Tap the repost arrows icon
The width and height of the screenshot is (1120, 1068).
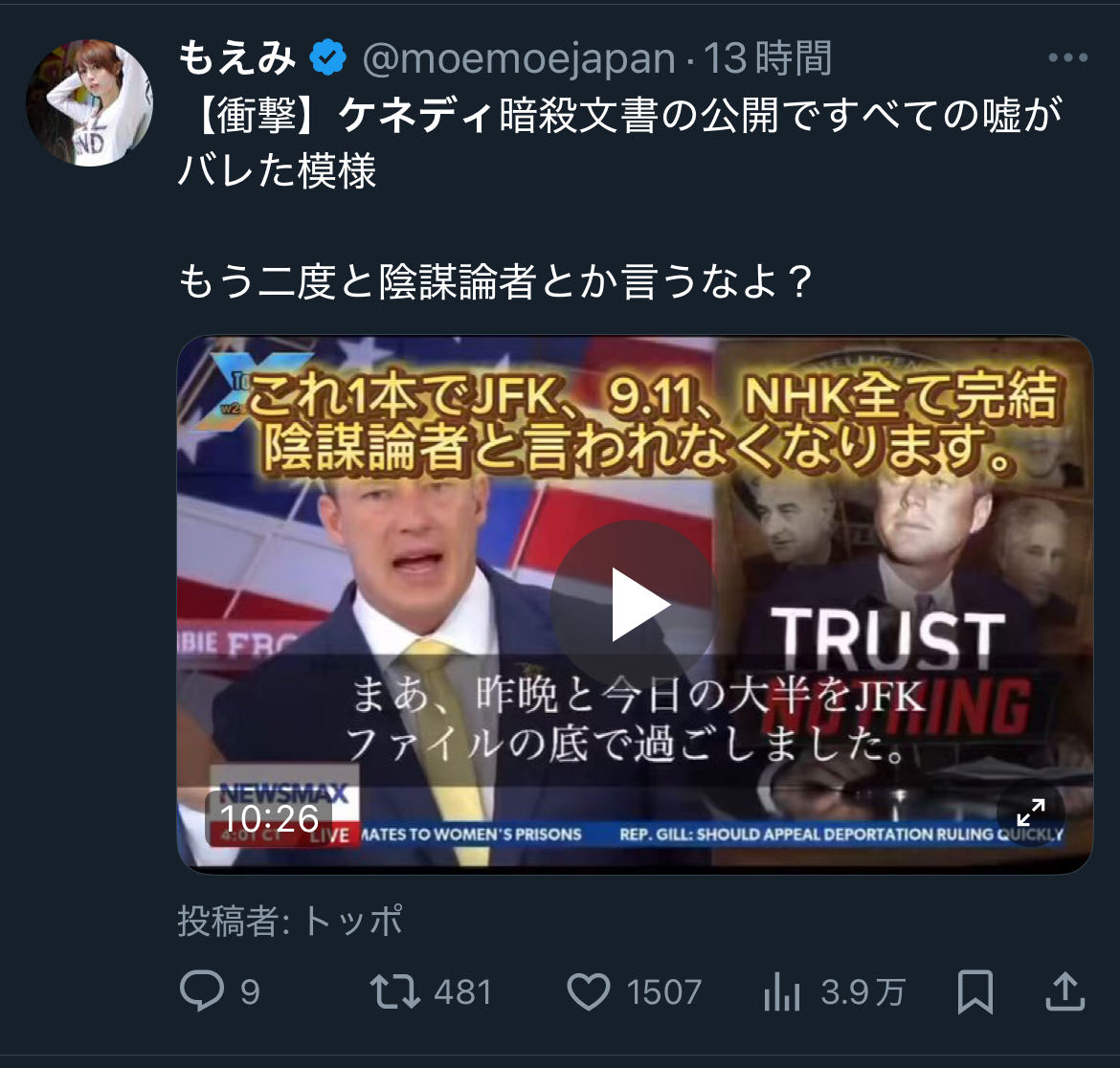(x=395, y=992)
